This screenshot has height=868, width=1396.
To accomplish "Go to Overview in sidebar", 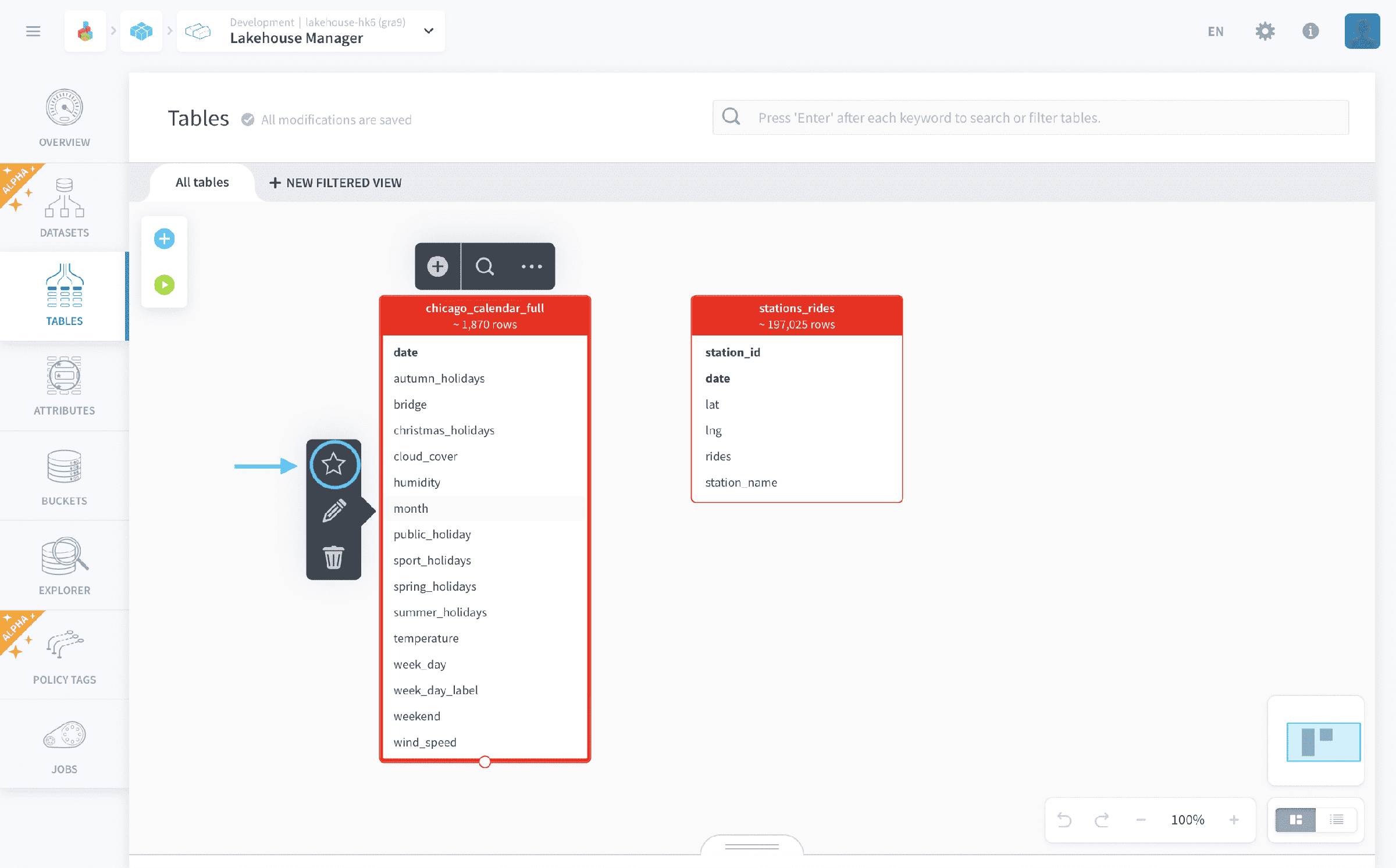I will point(65,118).
